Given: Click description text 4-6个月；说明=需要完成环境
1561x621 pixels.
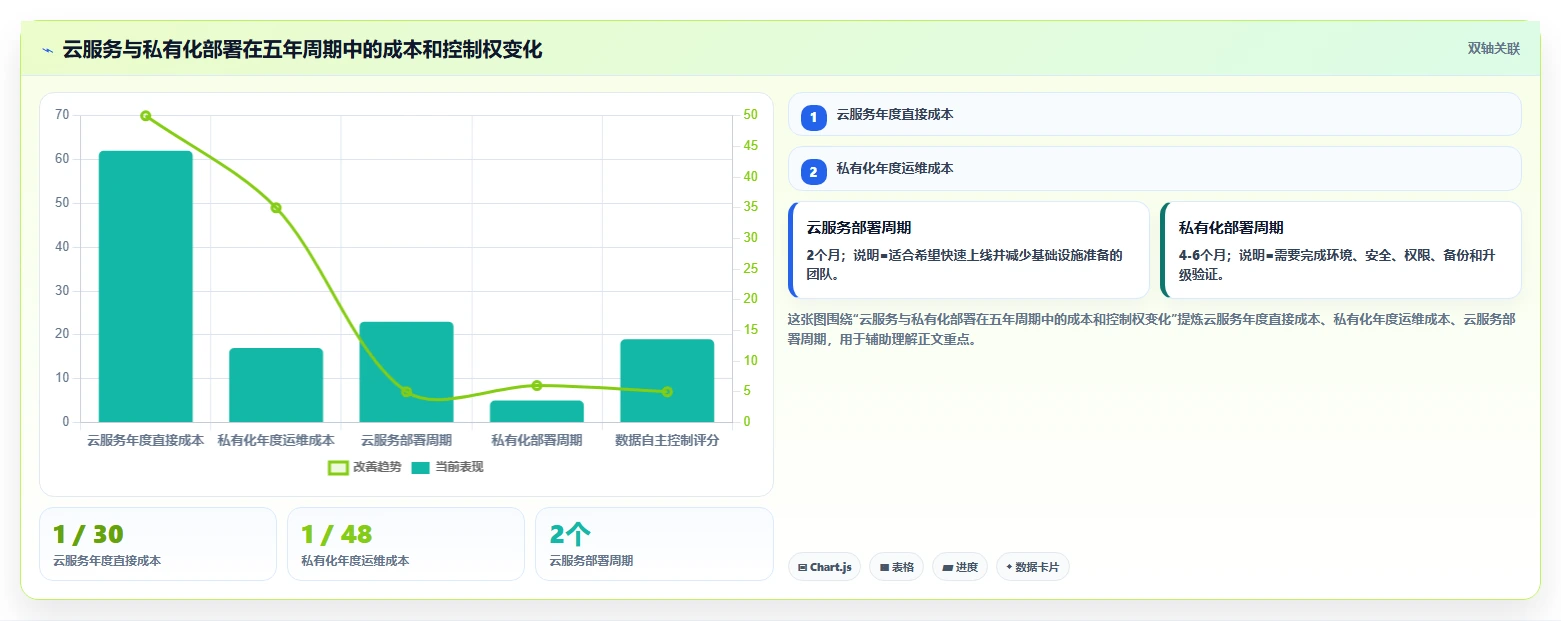Looking at the screenshot, I should (x=1337, y=264).
